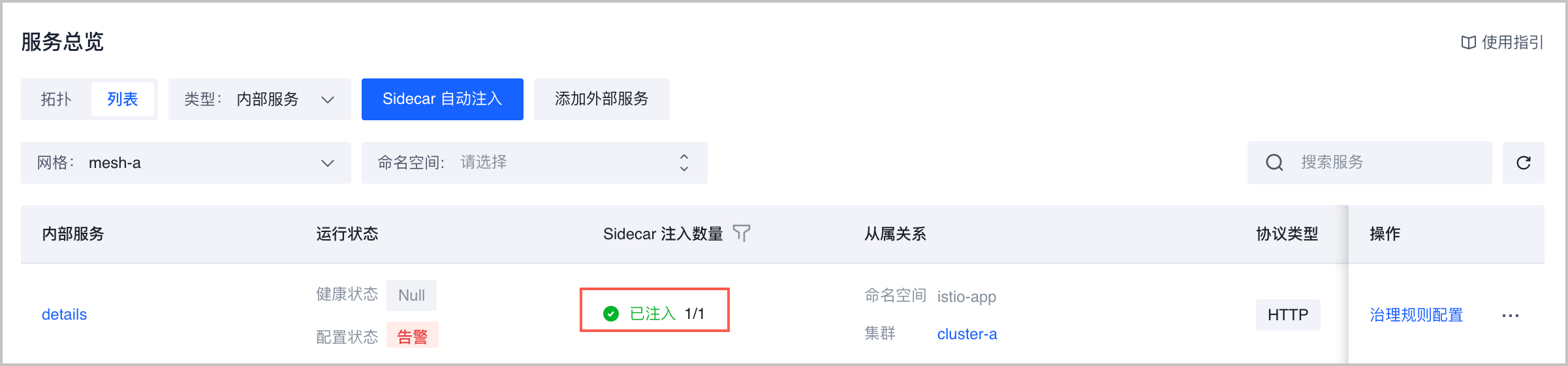
Task: Focus the 搜索服务 search field
Action: tap(1384, 163)
